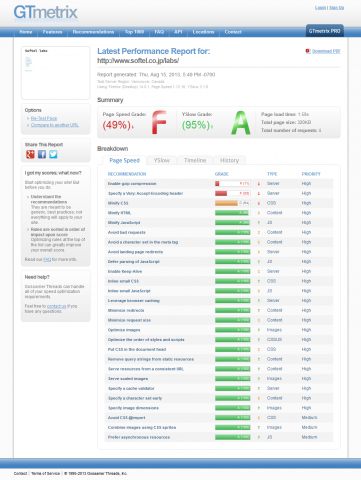Share report on Google Plus
This screenshot has height=480, width=361.
pos(30,154)
